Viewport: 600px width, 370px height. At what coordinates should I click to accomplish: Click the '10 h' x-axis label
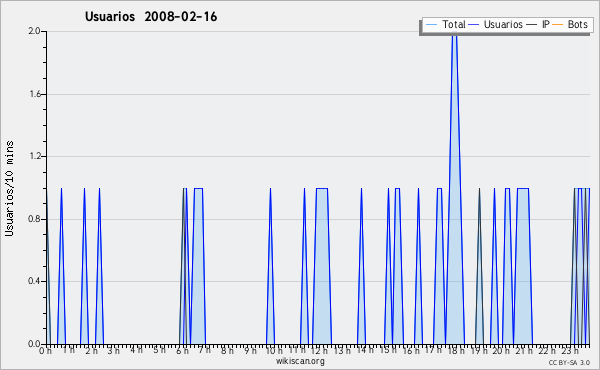point(274,351)
